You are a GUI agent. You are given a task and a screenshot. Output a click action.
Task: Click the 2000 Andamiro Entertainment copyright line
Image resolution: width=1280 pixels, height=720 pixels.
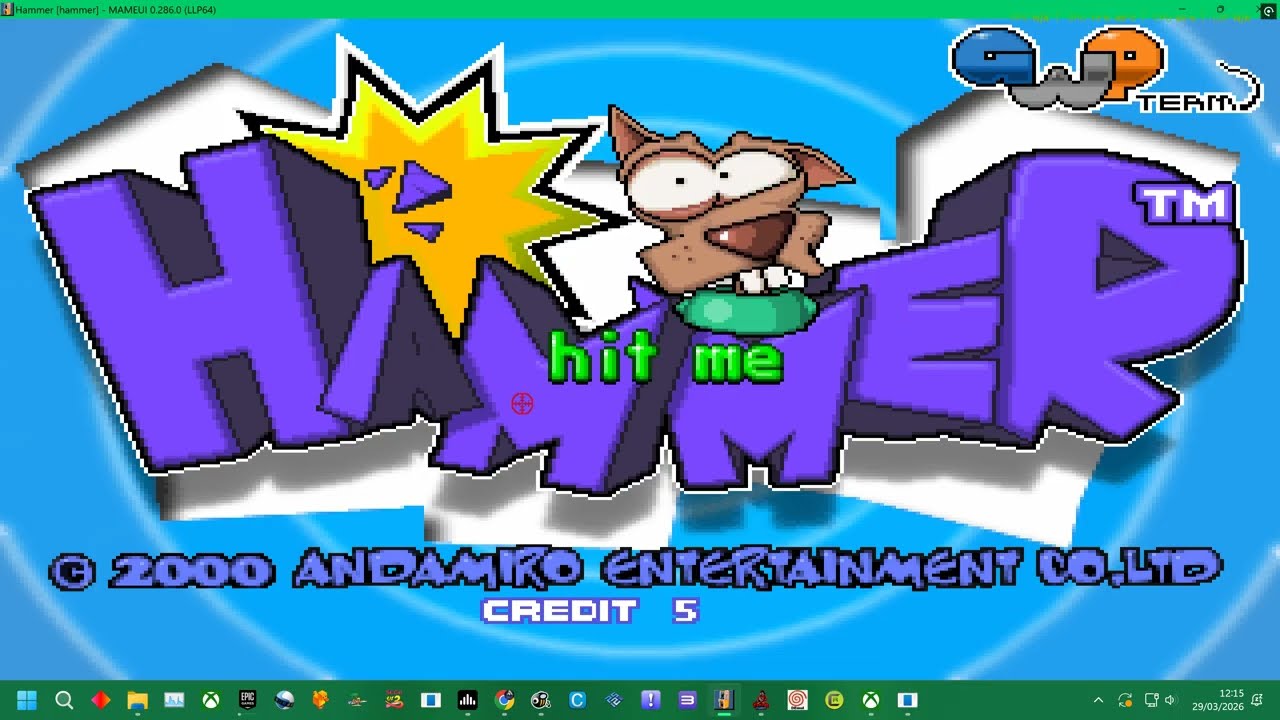636,569
